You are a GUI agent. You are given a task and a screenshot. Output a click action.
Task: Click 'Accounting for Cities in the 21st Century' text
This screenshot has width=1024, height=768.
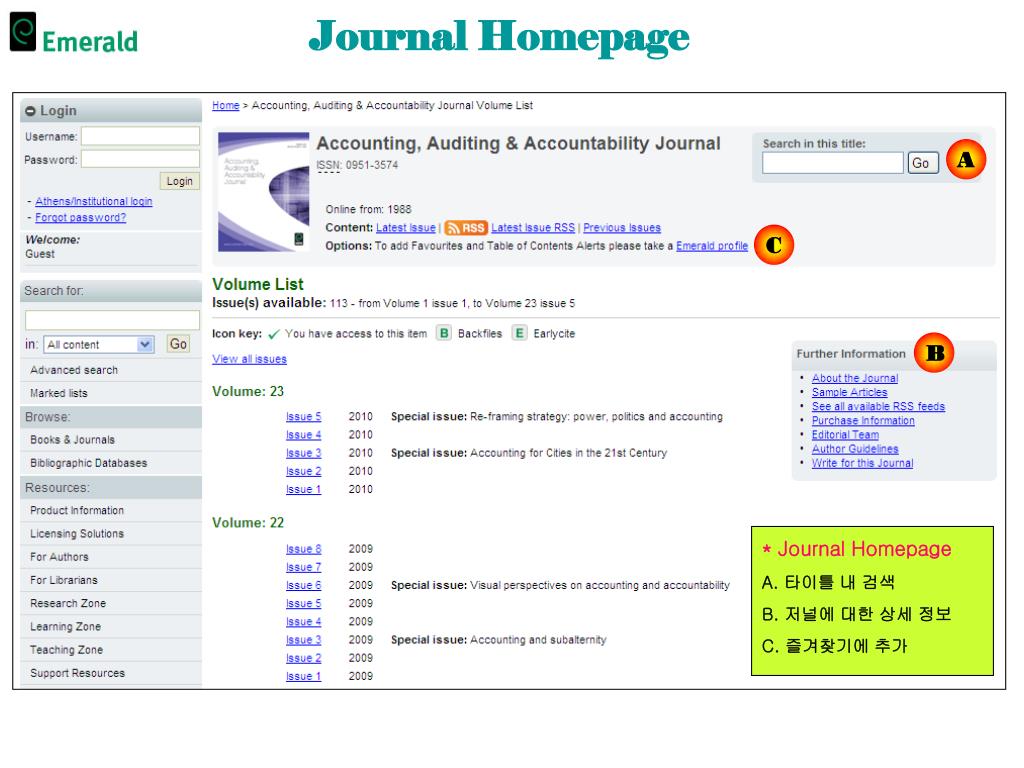pyautogui.click(x=568, y=453)
